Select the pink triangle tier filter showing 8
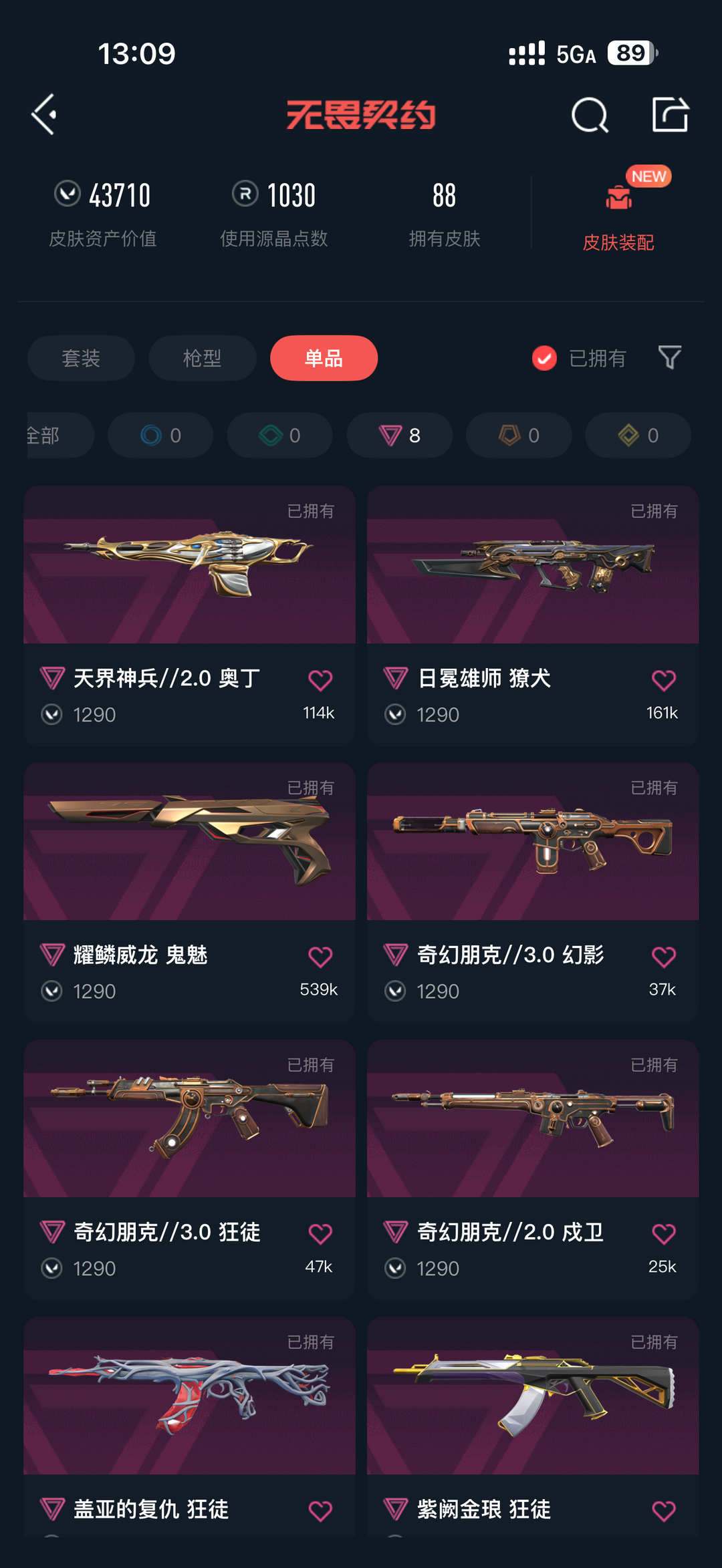This screenshot has width=722, height=1568. (400, 435)
